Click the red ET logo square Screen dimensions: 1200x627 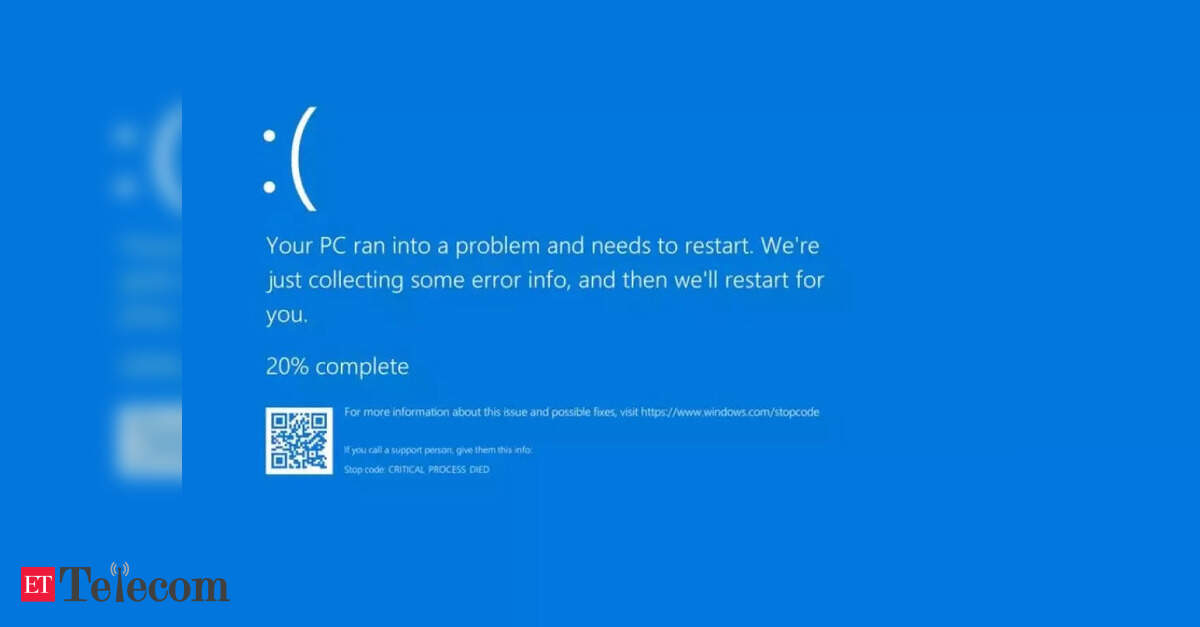(39, 584)
